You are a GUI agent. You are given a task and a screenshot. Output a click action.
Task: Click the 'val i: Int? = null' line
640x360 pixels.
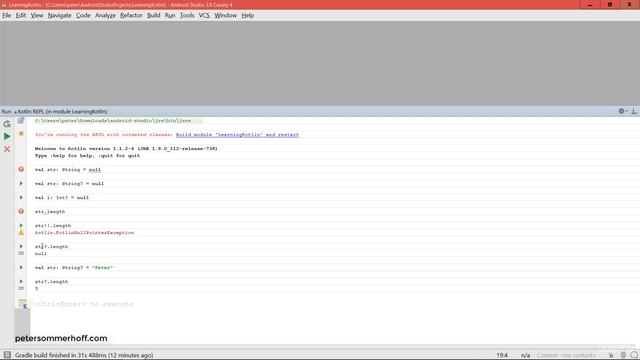point(62,198)
